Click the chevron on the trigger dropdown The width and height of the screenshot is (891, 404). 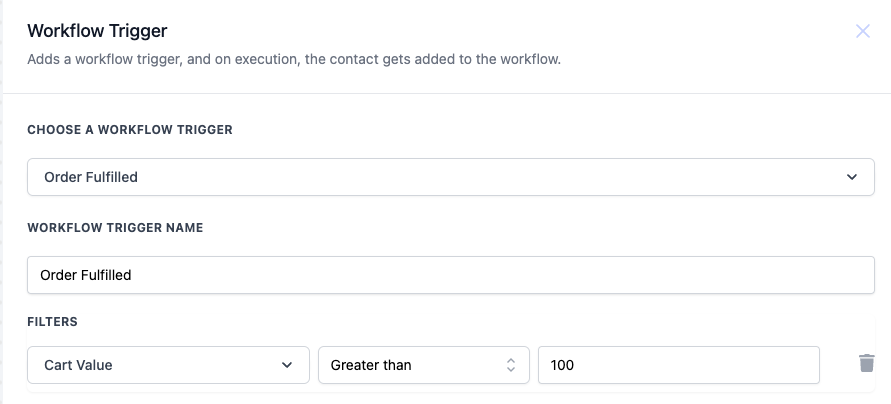click(x=852, y=177)
